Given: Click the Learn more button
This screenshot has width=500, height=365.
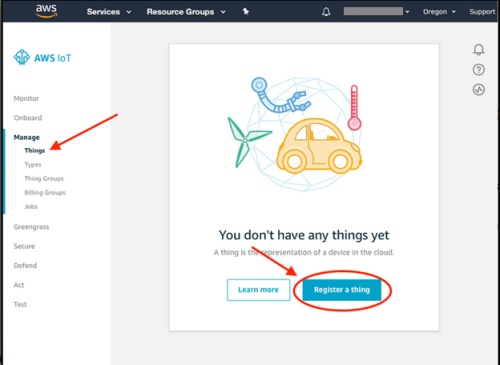Looking at the screenshot, I should [258, 290].
